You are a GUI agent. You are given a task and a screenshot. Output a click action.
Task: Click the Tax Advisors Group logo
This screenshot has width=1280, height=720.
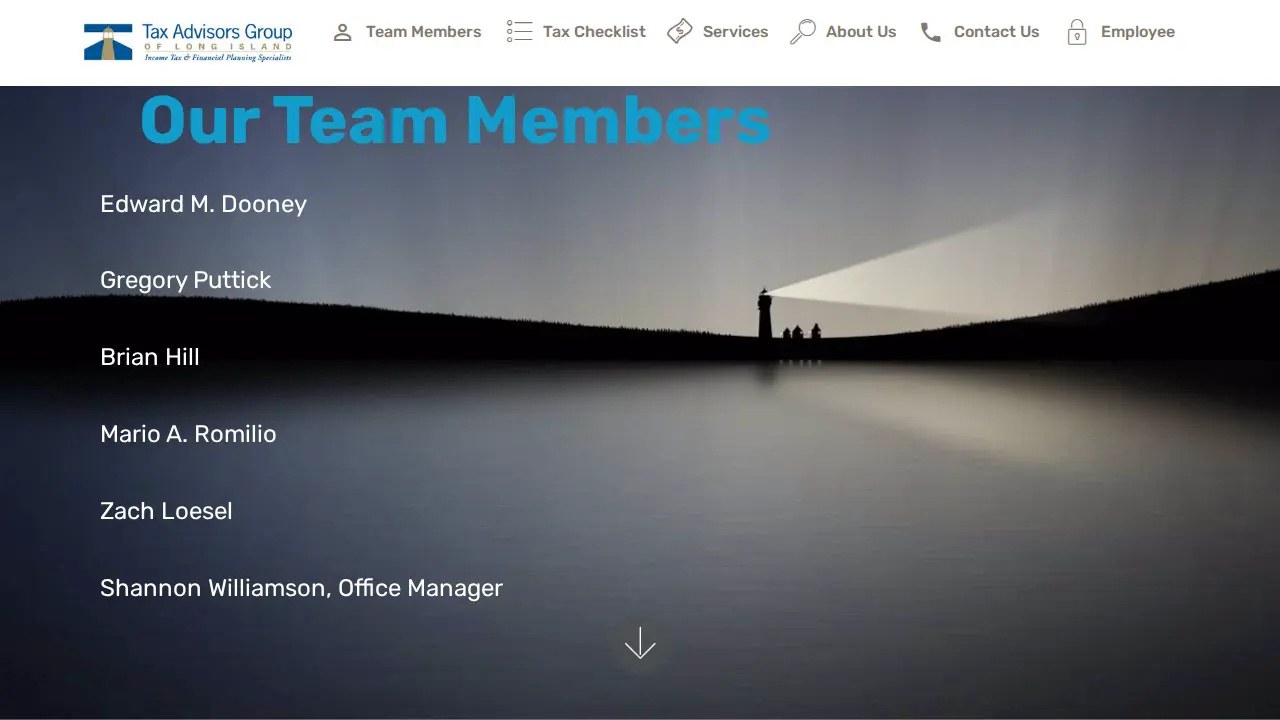click(188, 42)
